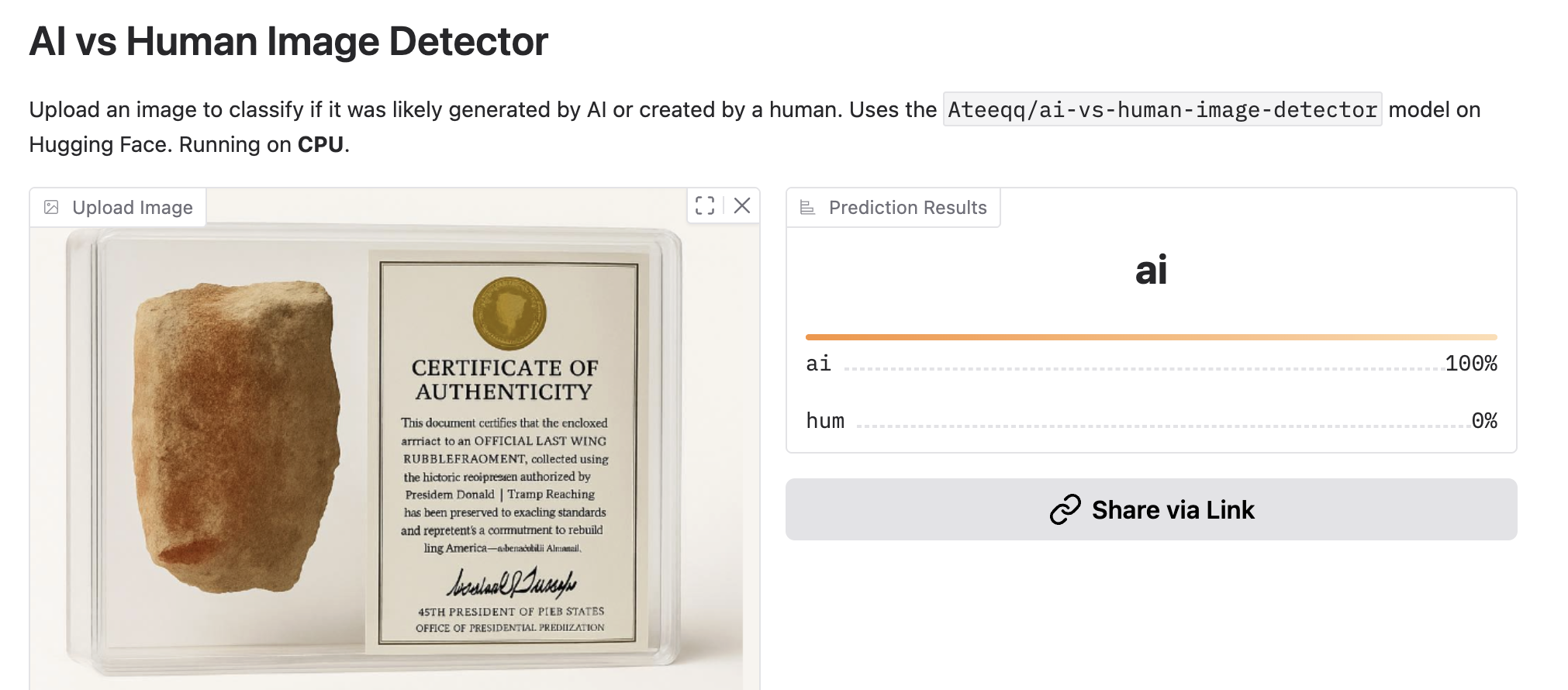Click the 100% confidence value
This screenshot has width=1568, height=690.
[x=1470, y=364]
